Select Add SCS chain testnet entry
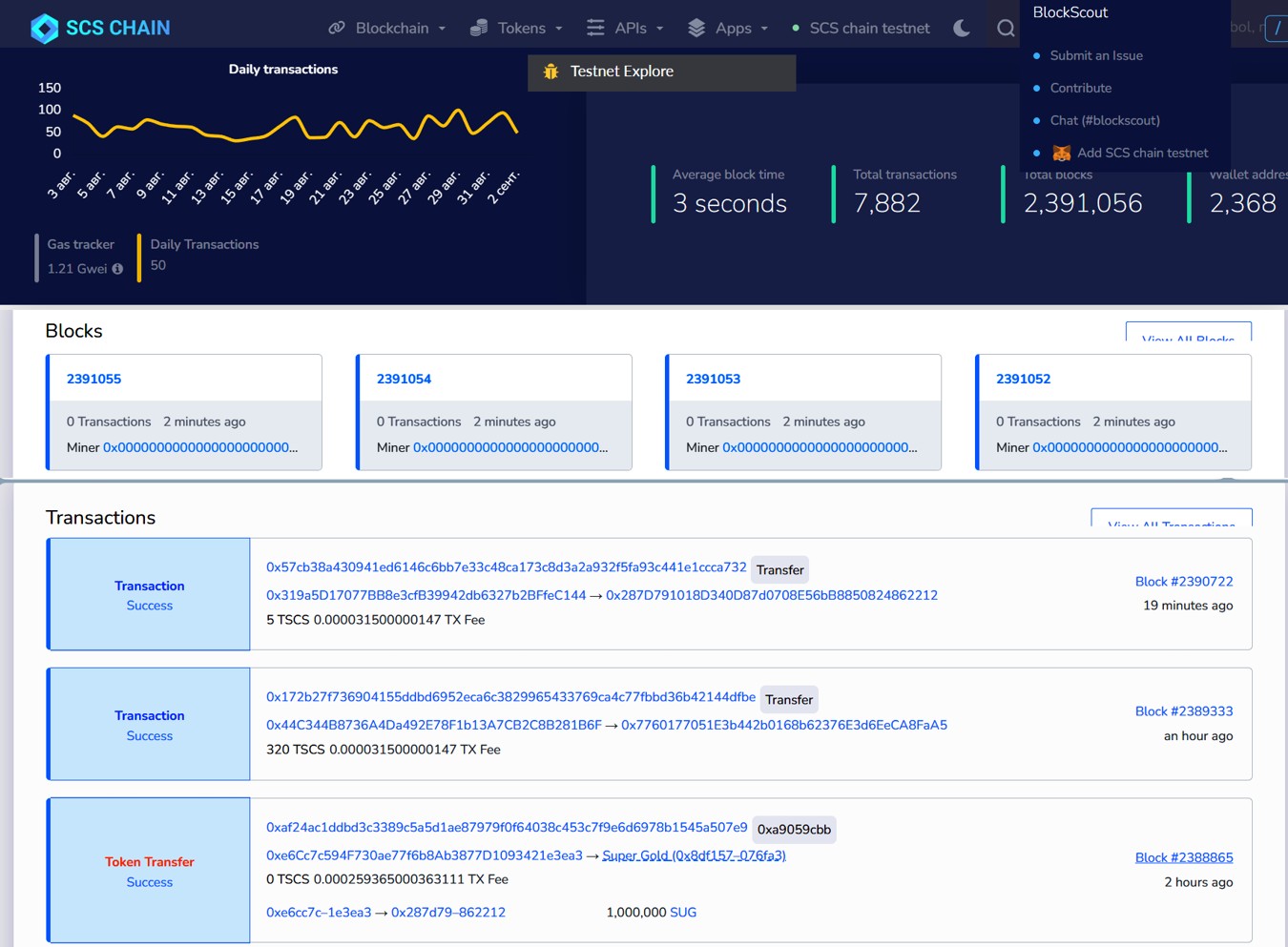 (1131, 153)
